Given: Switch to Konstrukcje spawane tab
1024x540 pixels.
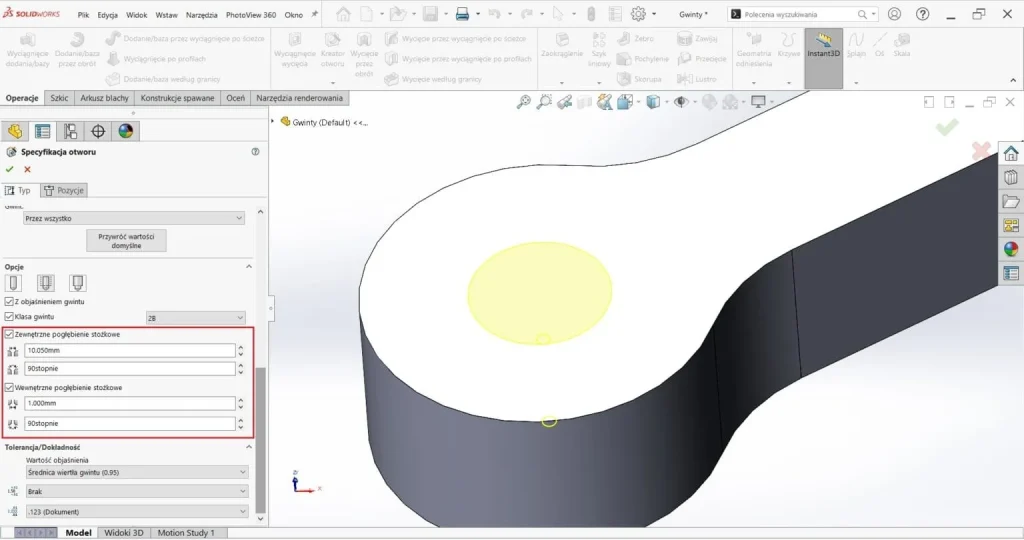Looking at the screenshot, I should coord(177,98).
